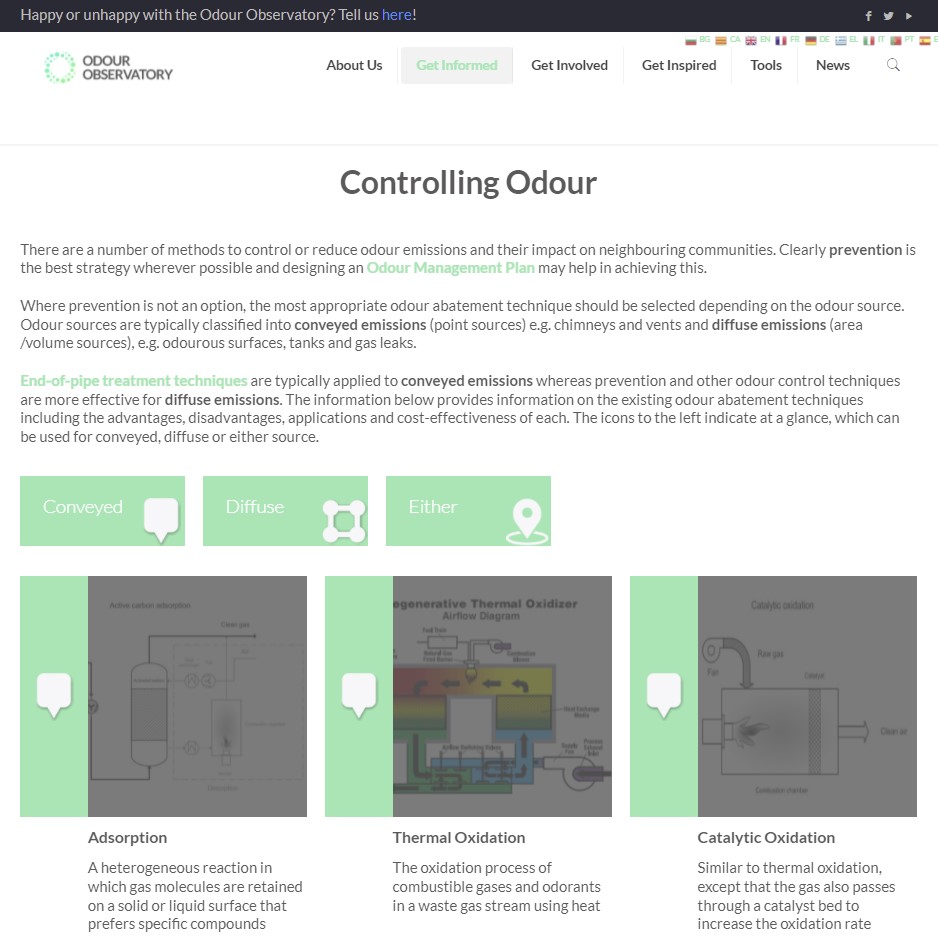Follow the Odour Management Plan link
The width and height of the screenshot is (938, 939).
[450, 268]
